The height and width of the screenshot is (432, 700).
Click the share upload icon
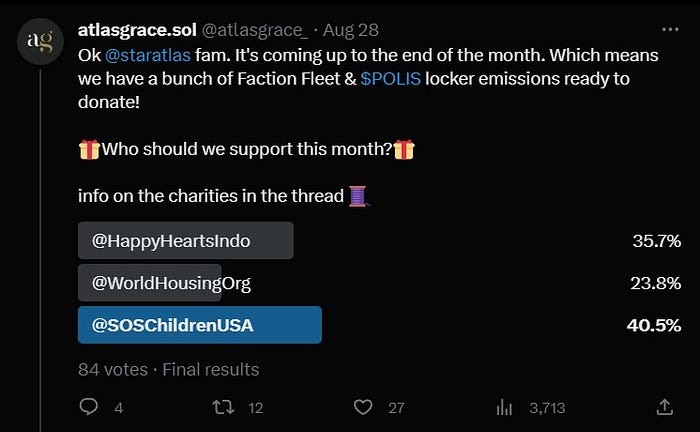pos(664,407)
